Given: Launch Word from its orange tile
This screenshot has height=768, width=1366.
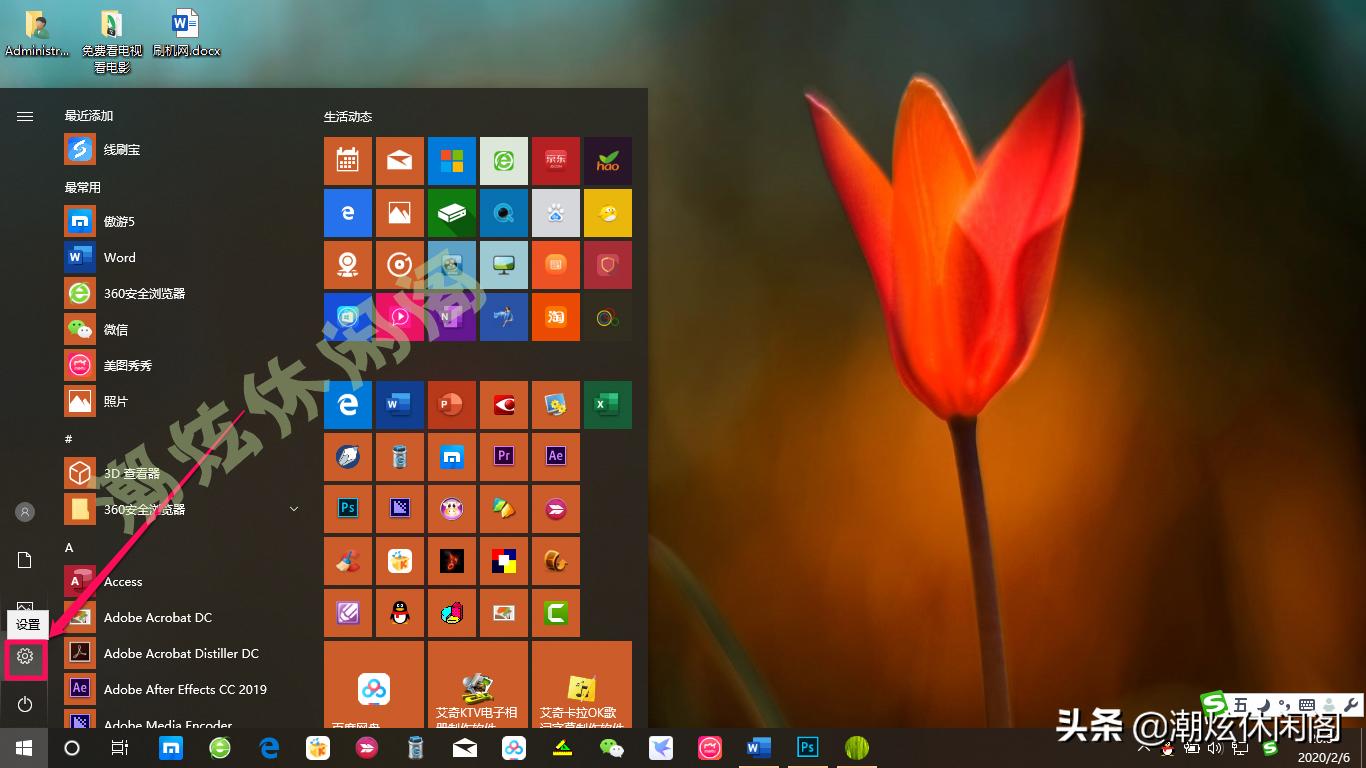Looking at the screenshot, I should (x=400, y=405).
